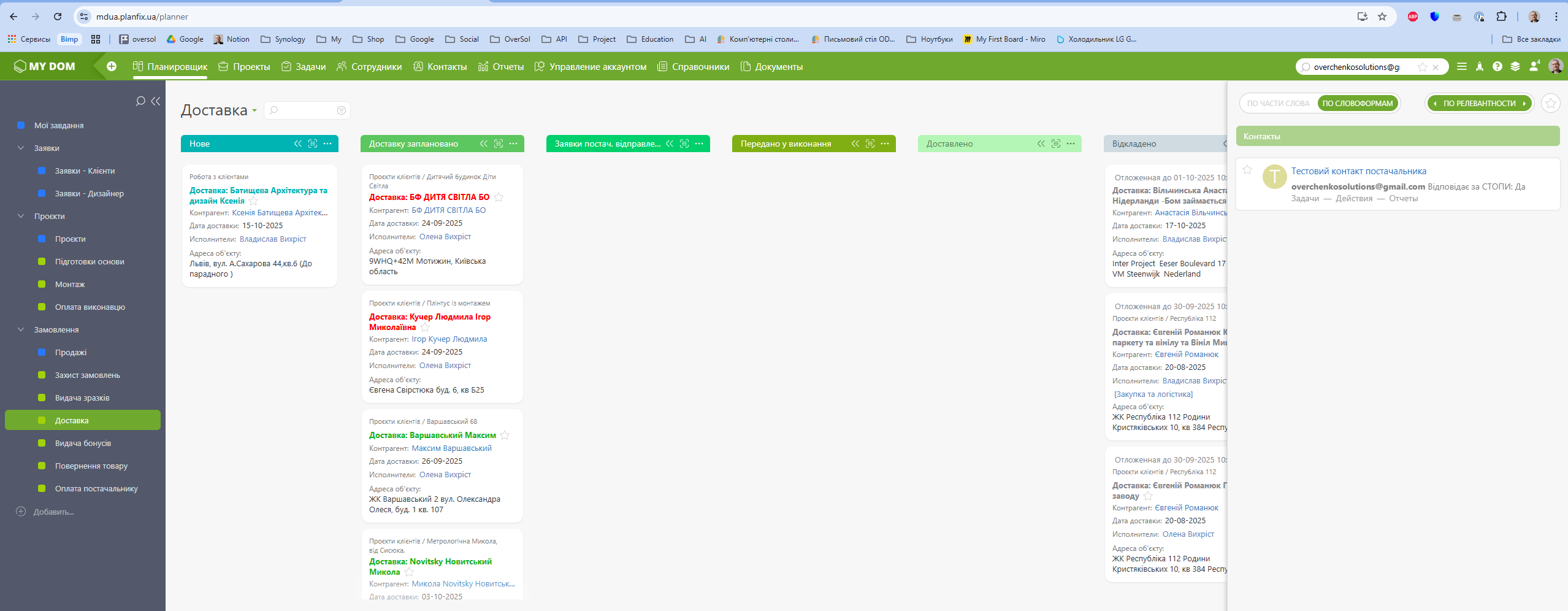Switch sort with right arrow of 'ПО РЕЛЕВАНТНОСТИ'
Screen dimensions: 1568x611
click(x=1524, y=104)
